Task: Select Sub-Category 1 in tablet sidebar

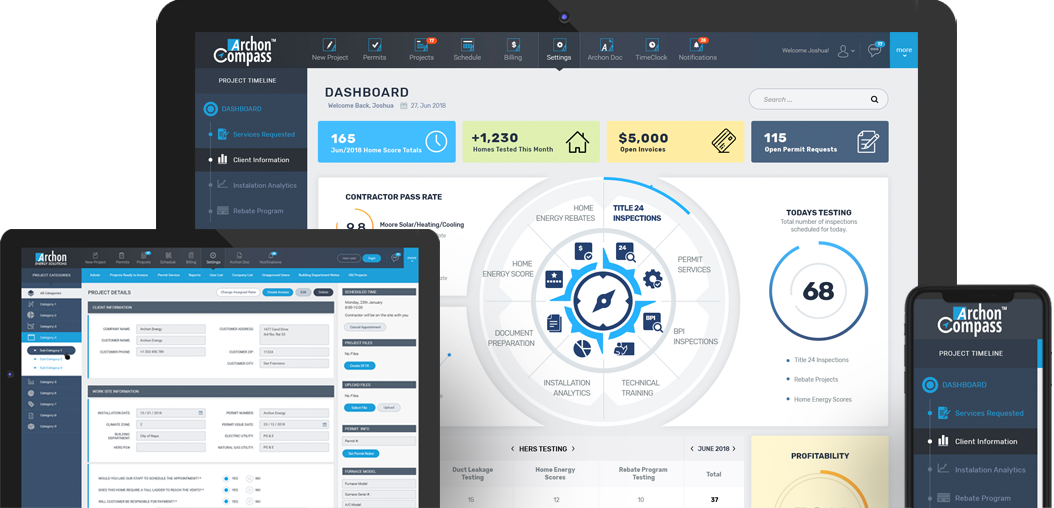Action: [51, 350]
